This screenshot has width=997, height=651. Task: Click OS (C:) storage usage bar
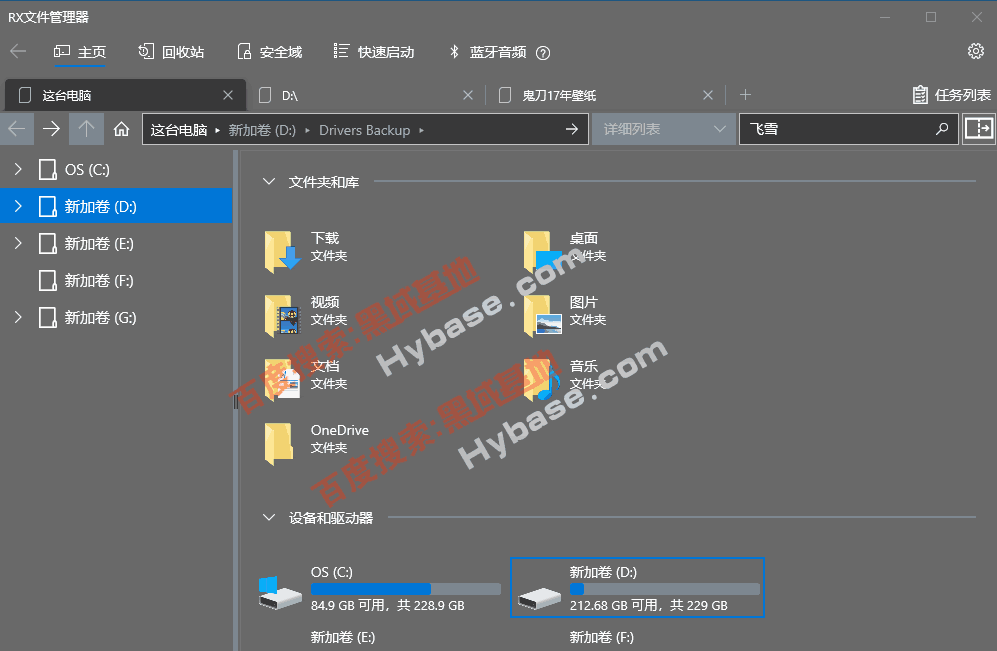[x=406, y=589]
